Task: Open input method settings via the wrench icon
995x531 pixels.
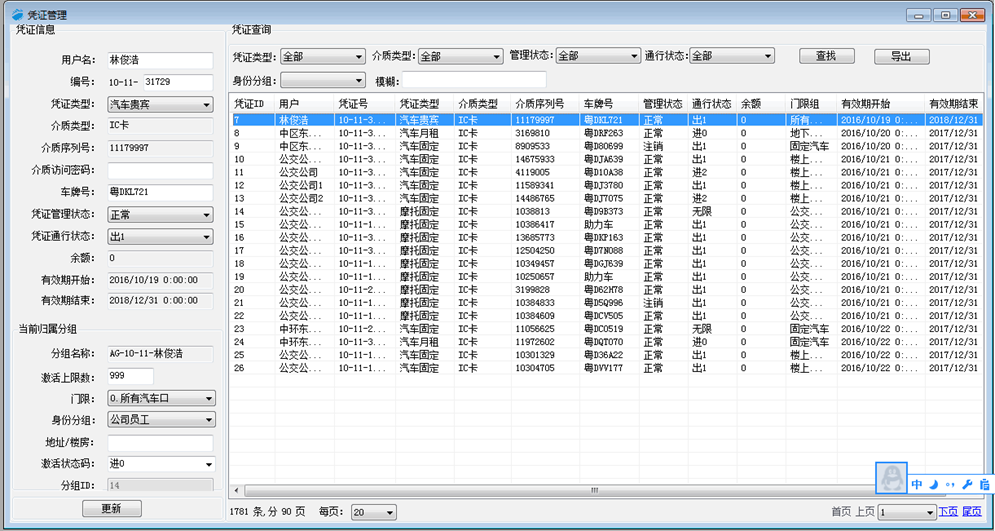Action: coord(967,485)
